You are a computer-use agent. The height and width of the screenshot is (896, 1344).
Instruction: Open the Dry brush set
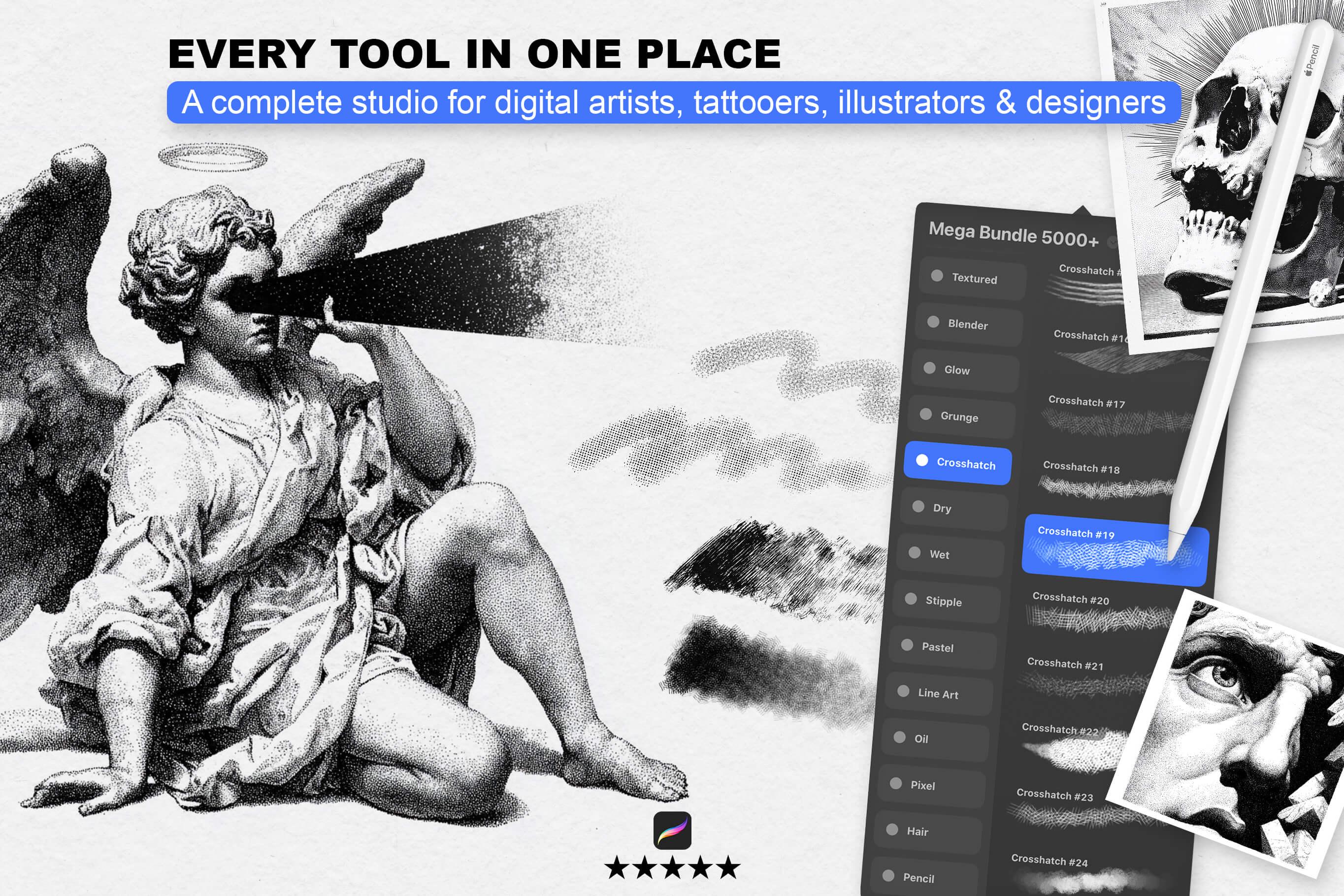pos(954,508)
